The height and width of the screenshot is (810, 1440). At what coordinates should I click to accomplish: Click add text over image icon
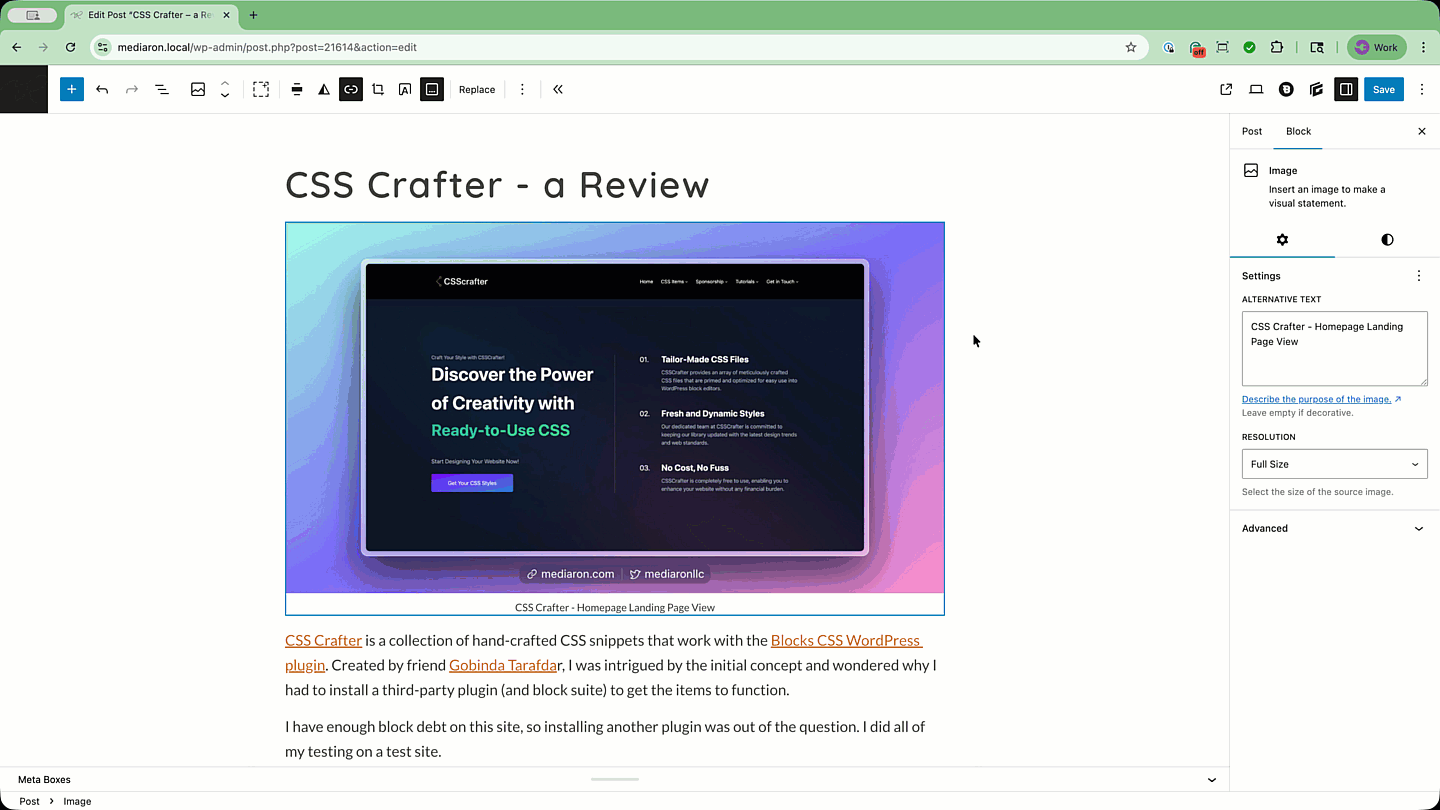coord(405,89)
